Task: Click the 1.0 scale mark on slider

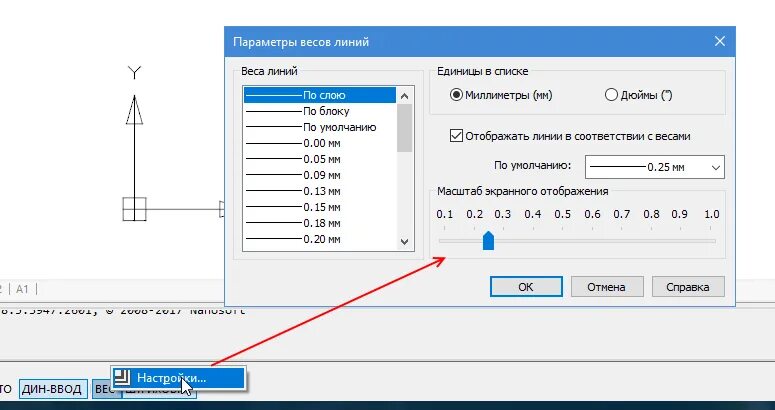Action: pos(712,214)
